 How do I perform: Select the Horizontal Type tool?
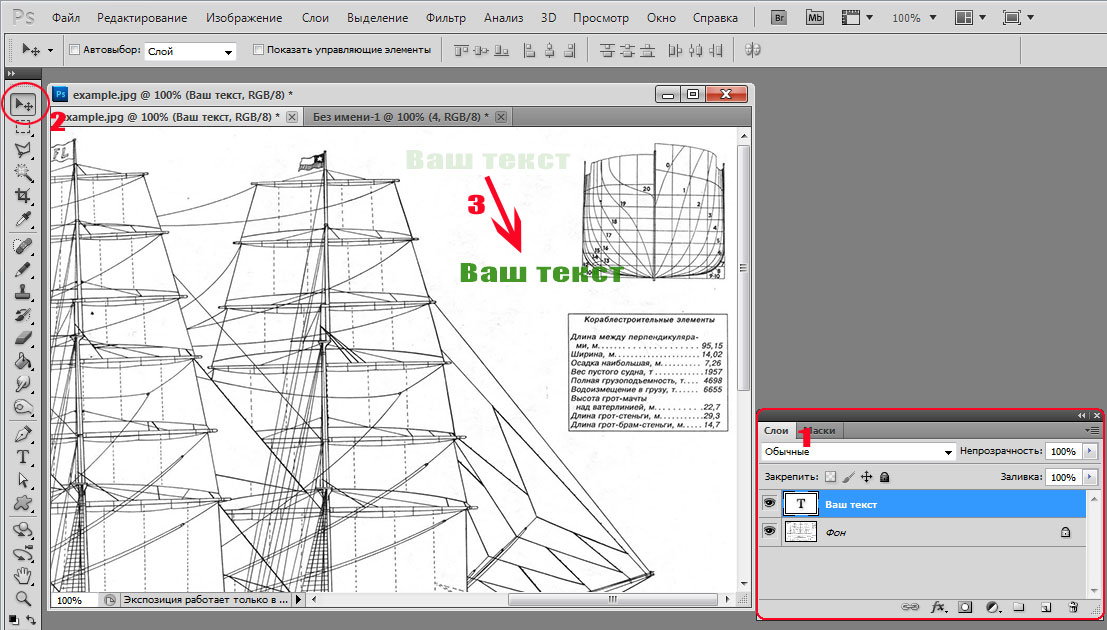(x=23, y=457)
